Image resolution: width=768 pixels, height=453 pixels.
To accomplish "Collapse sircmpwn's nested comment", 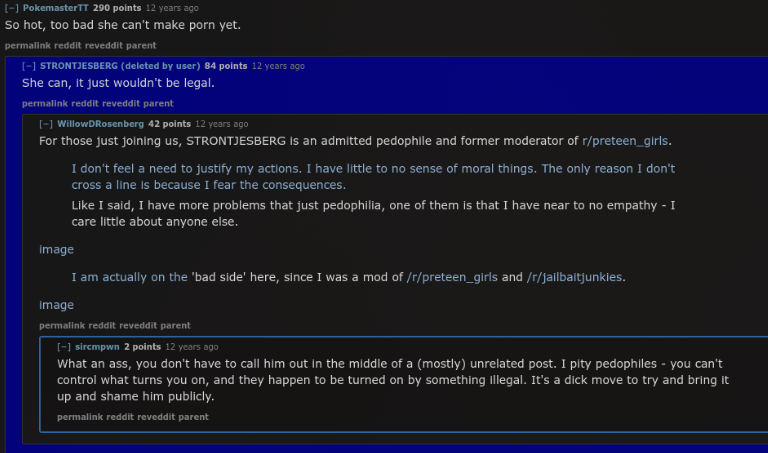I will [x=63, y=347].
